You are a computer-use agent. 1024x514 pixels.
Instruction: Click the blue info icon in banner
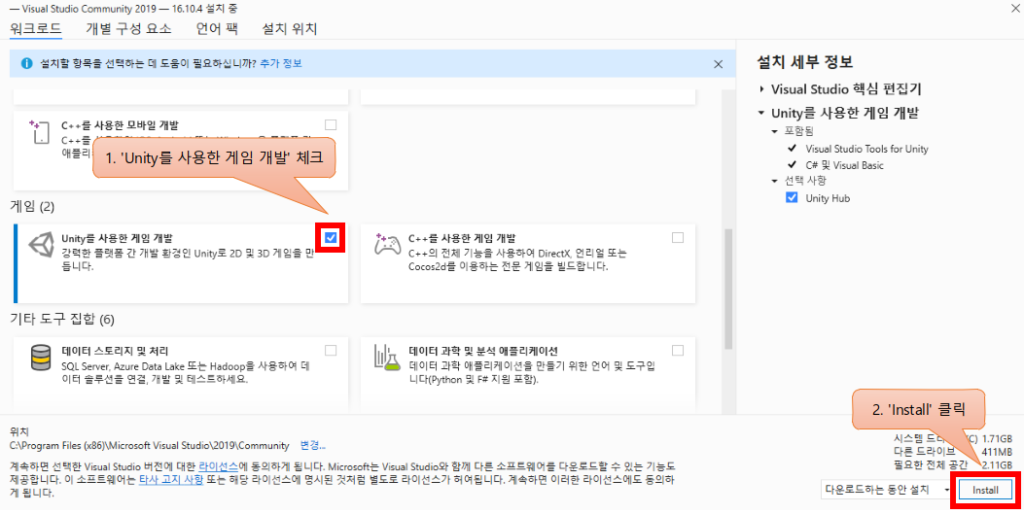click(x=27, y=63)
